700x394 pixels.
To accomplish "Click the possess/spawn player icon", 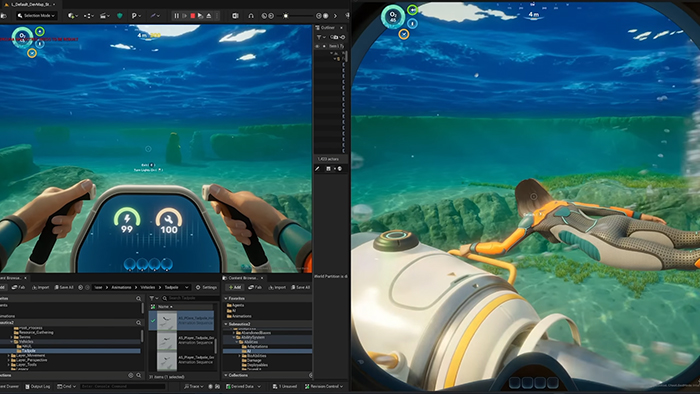I will [200, 16].
